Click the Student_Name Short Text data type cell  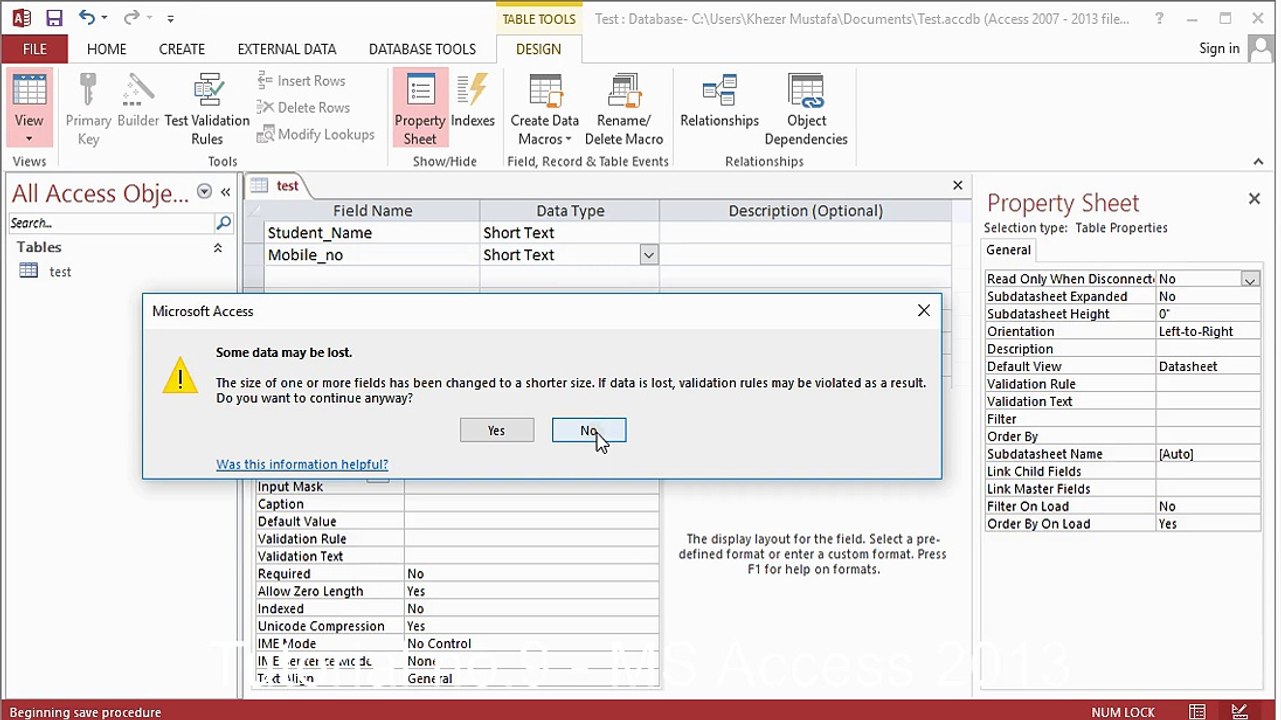(x=569, y=233)
